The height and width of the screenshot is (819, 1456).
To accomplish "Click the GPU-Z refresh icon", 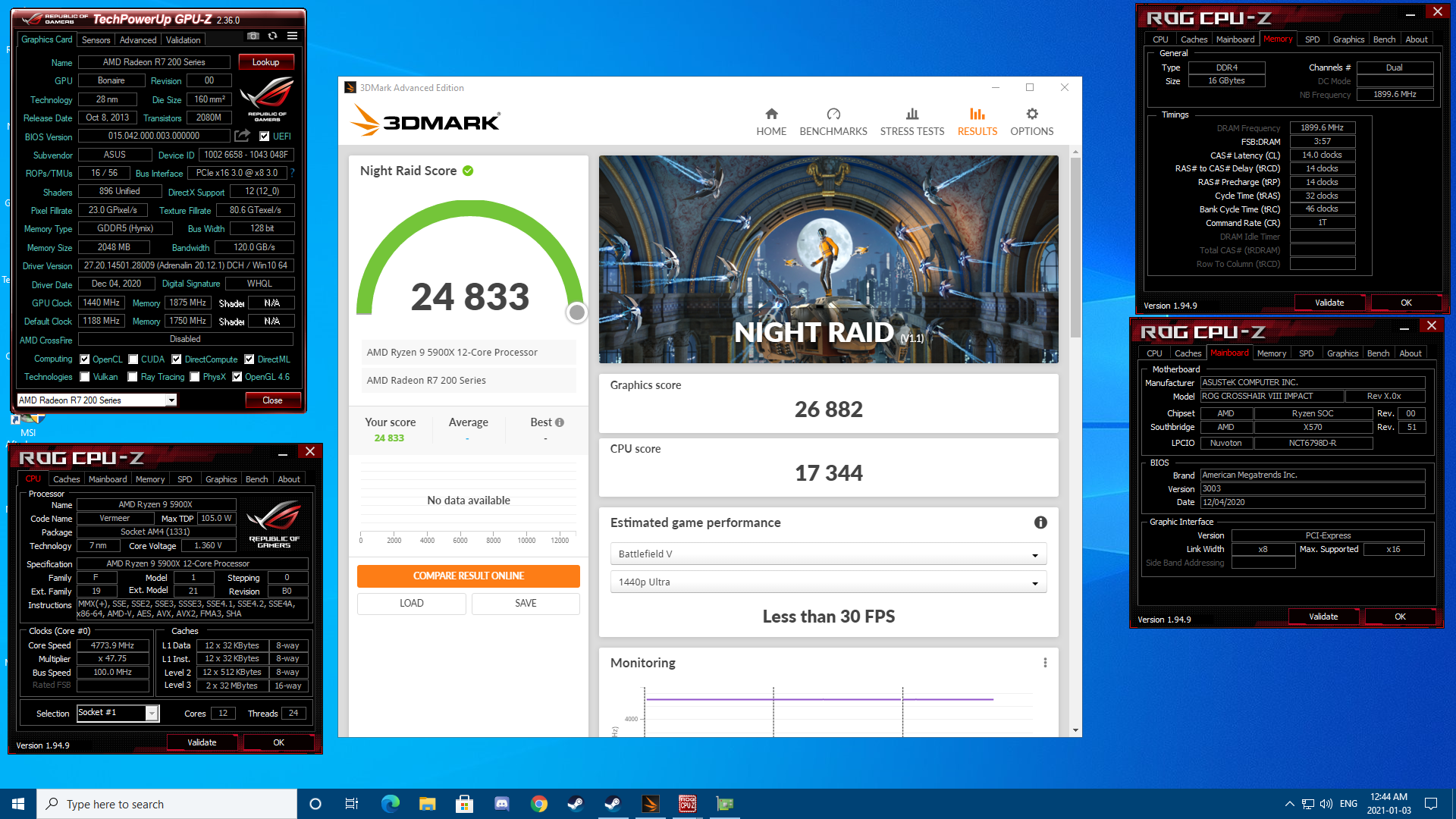I will tap(273, 36).
